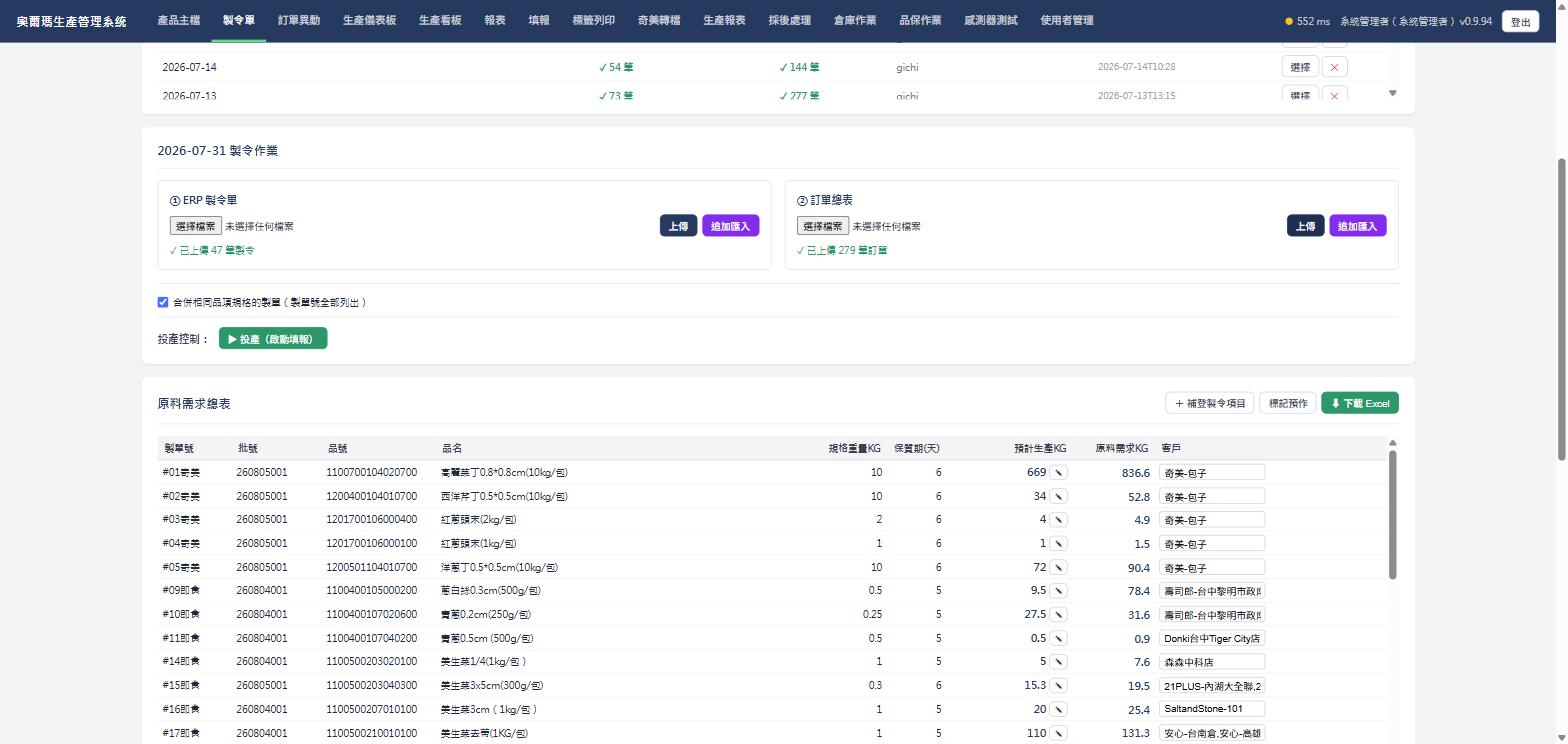The width and height of the screenshot is (1568, 744).
Task: Open the 標籤列印 menu
Action: (x=593, y=20)
